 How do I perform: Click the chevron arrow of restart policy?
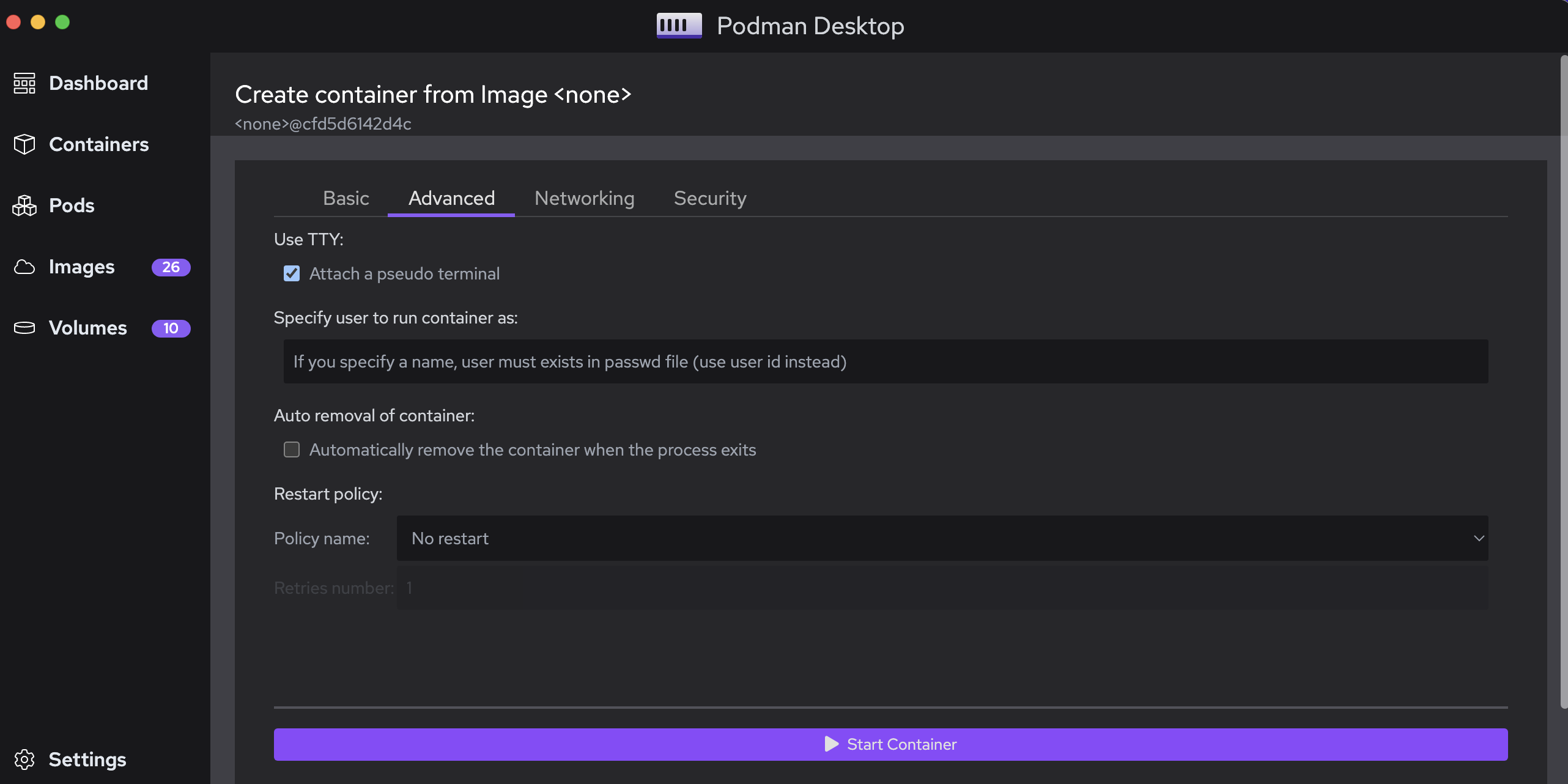pos(1478,538)
